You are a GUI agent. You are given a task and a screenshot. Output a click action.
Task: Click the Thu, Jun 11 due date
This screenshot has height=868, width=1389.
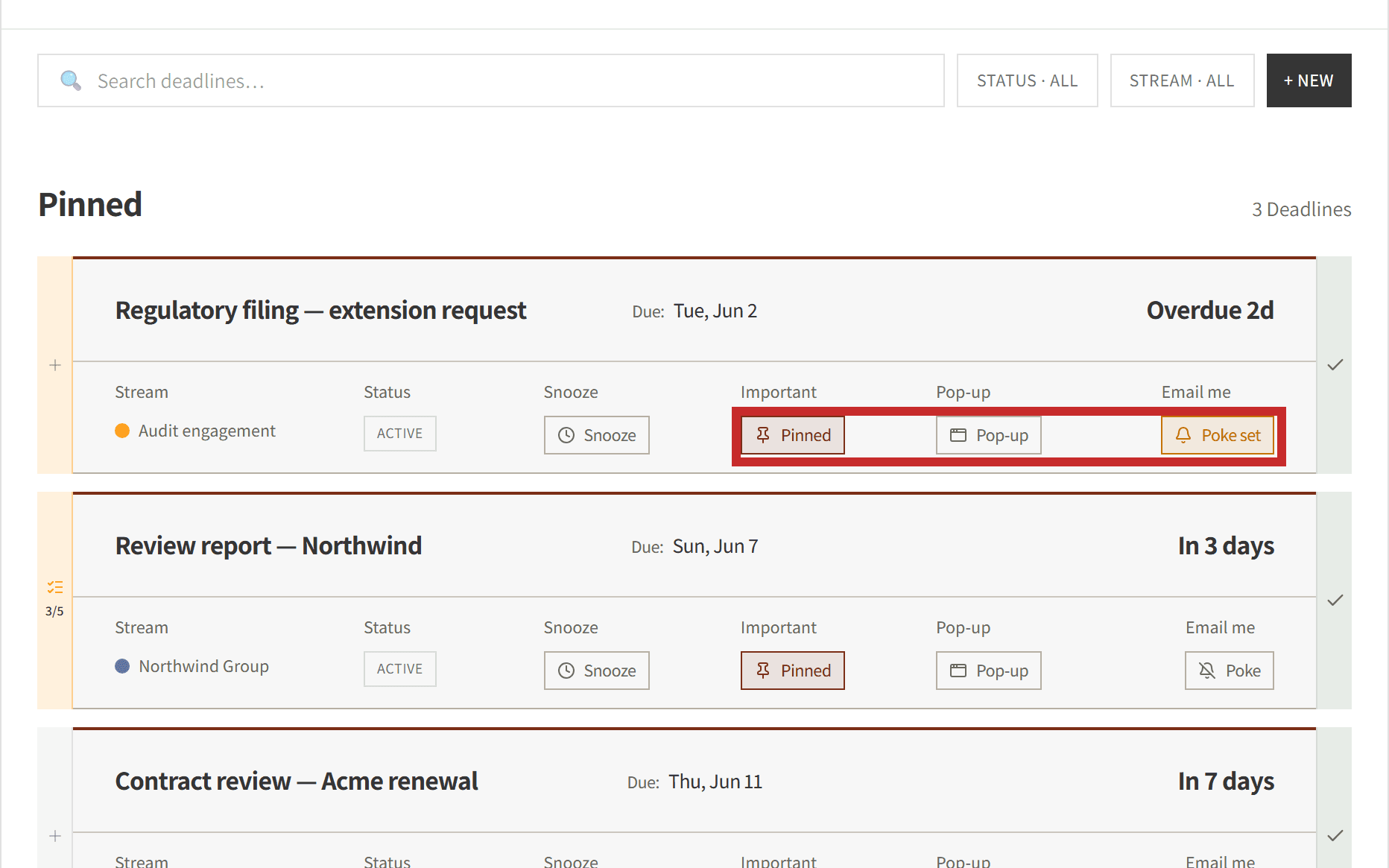(x=715, y=782)
